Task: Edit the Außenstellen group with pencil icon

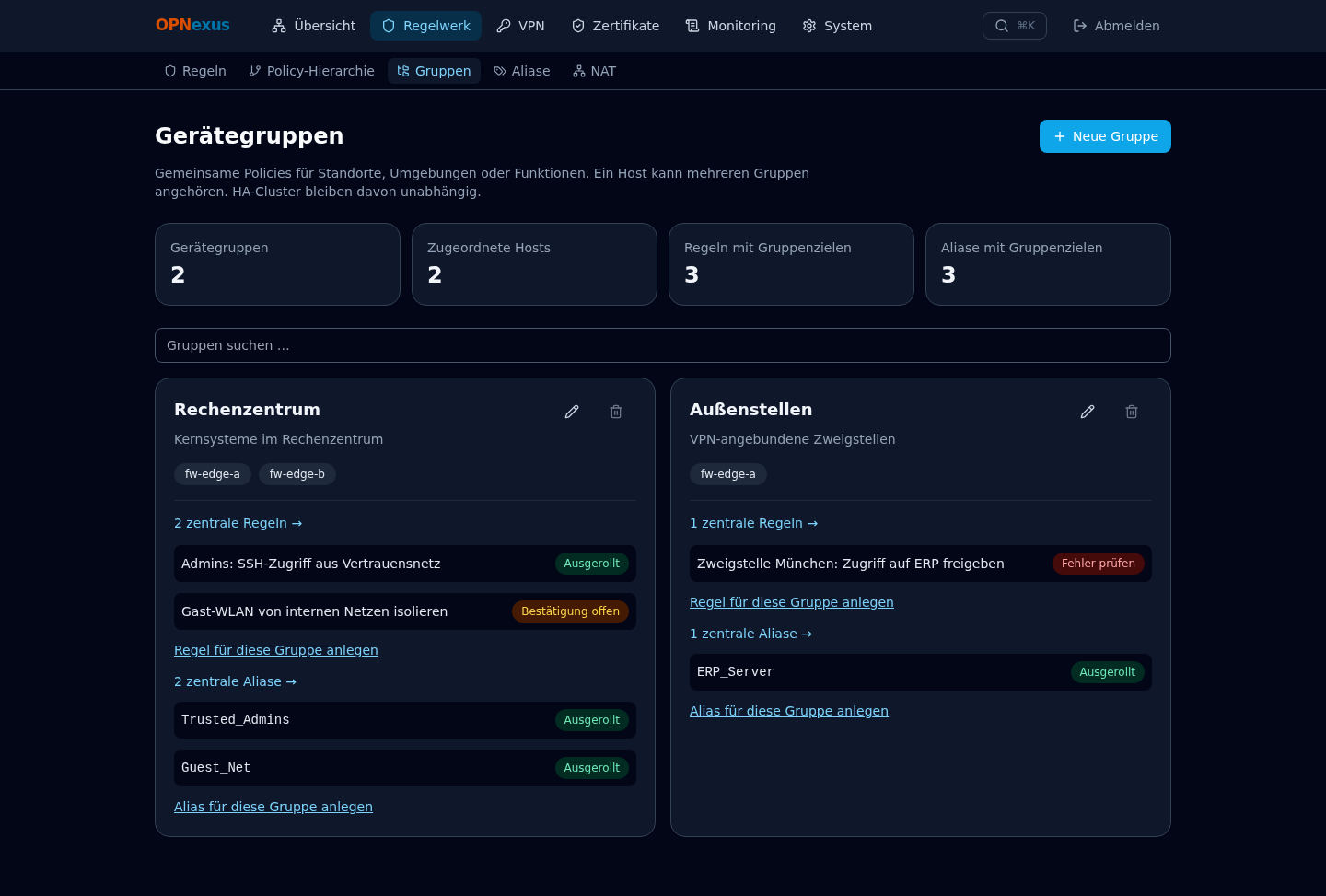Action: click(1088, 412)
